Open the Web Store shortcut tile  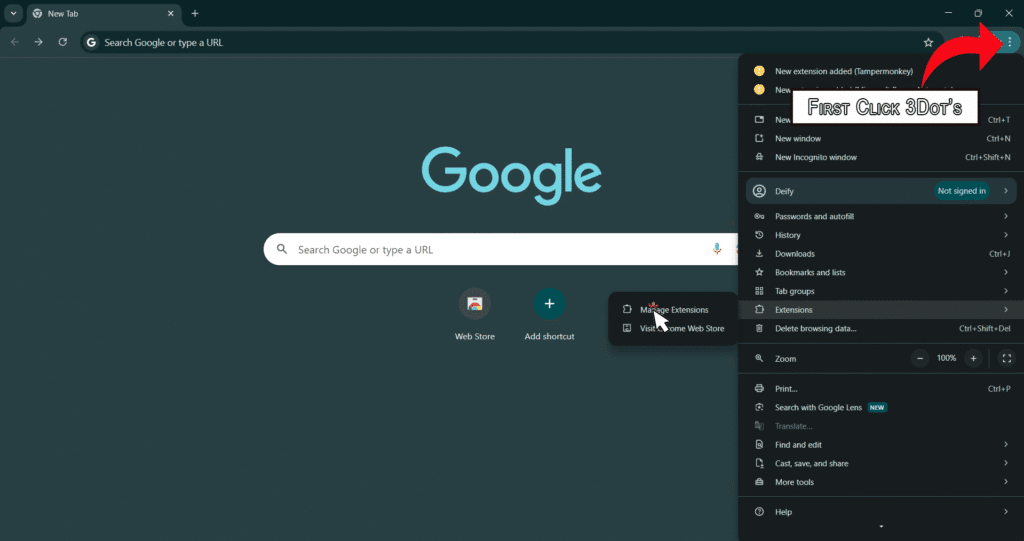point(475,314)
